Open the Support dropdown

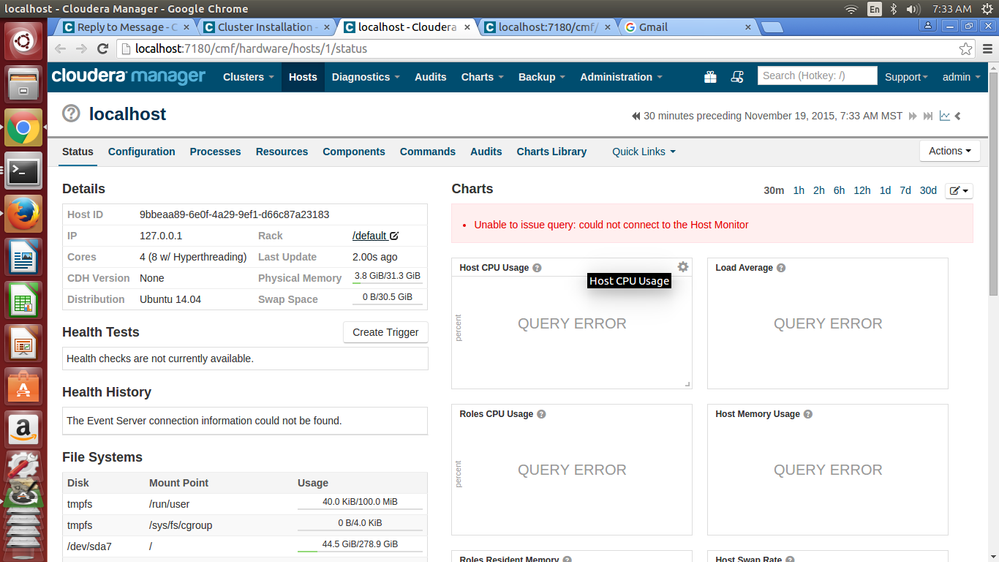pyautogui.click(x=906, y=77)
